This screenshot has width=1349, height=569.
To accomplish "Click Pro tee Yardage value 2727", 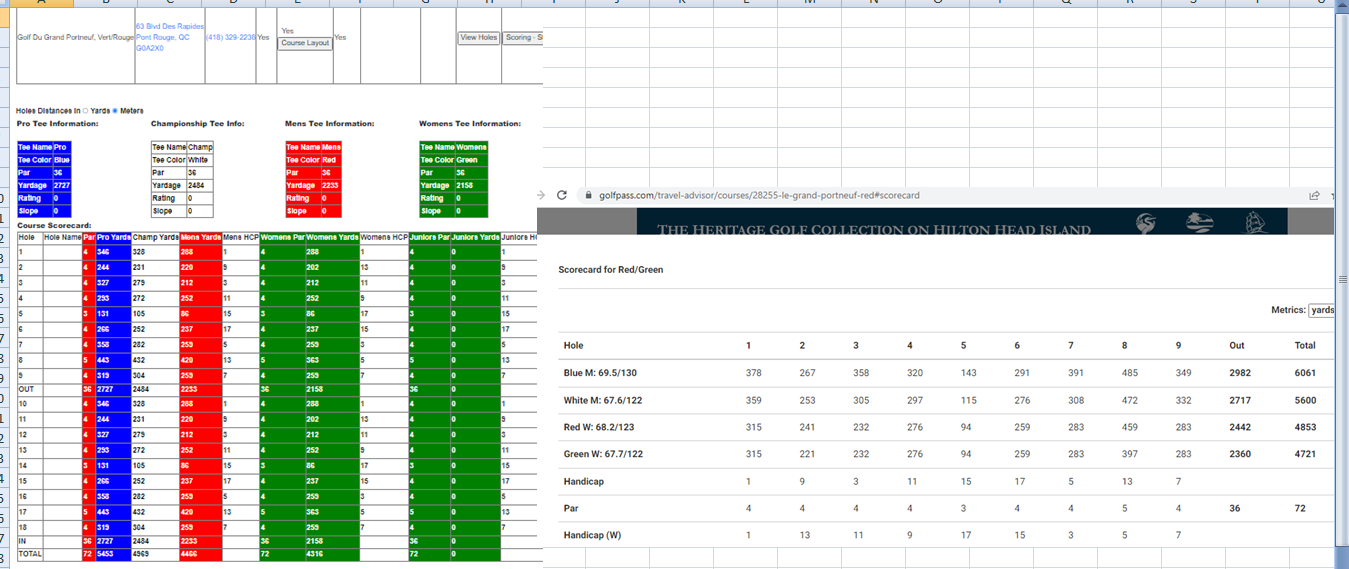I will [x=61, y=185].
